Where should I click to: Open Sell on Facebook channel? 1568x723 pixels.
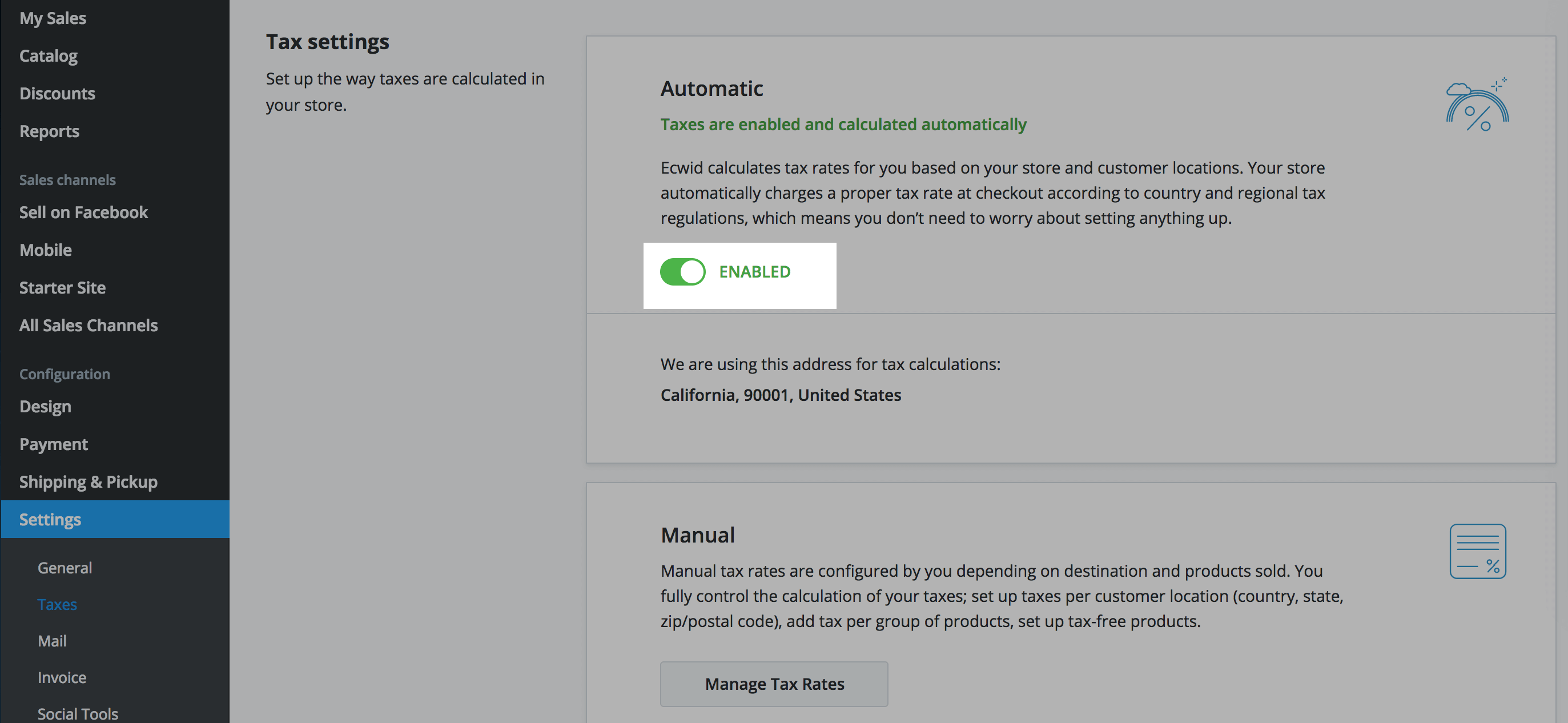[x=83, y=211]
